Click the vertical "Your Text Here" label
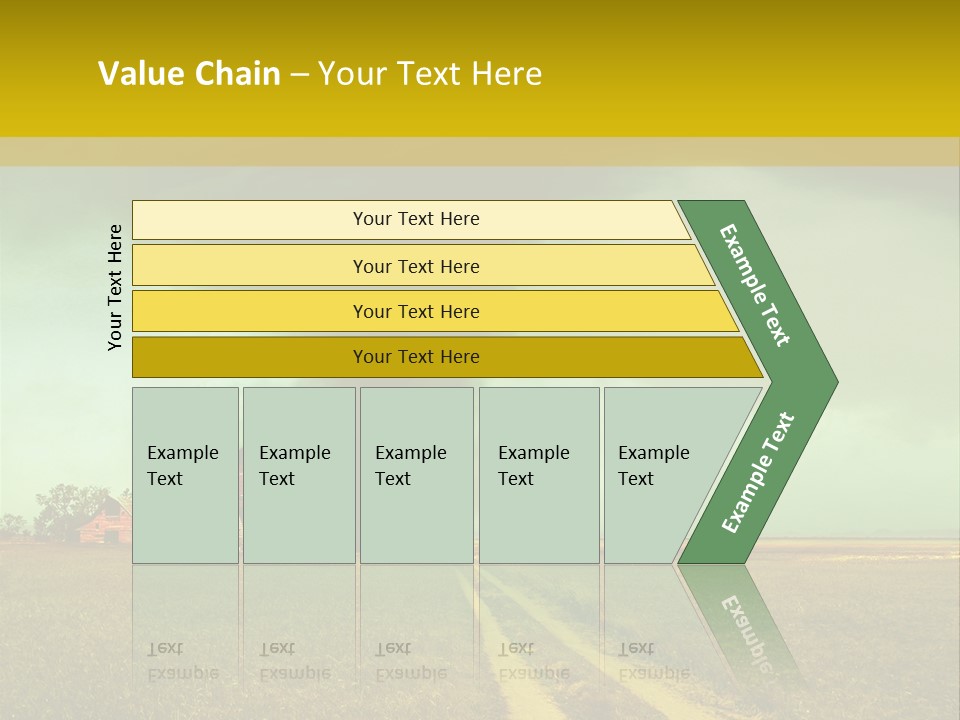This screenshot has height=720, width=960. pos(115,287)
